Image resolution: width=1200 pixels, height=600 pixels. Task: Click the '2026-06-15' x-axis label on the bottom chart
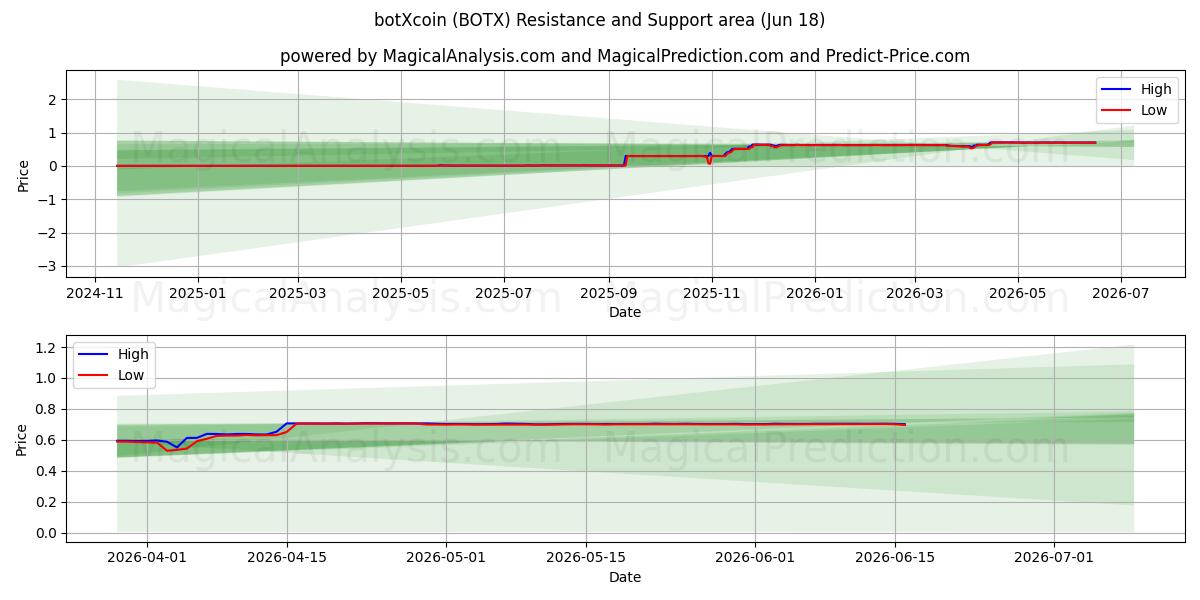[895, 559]
